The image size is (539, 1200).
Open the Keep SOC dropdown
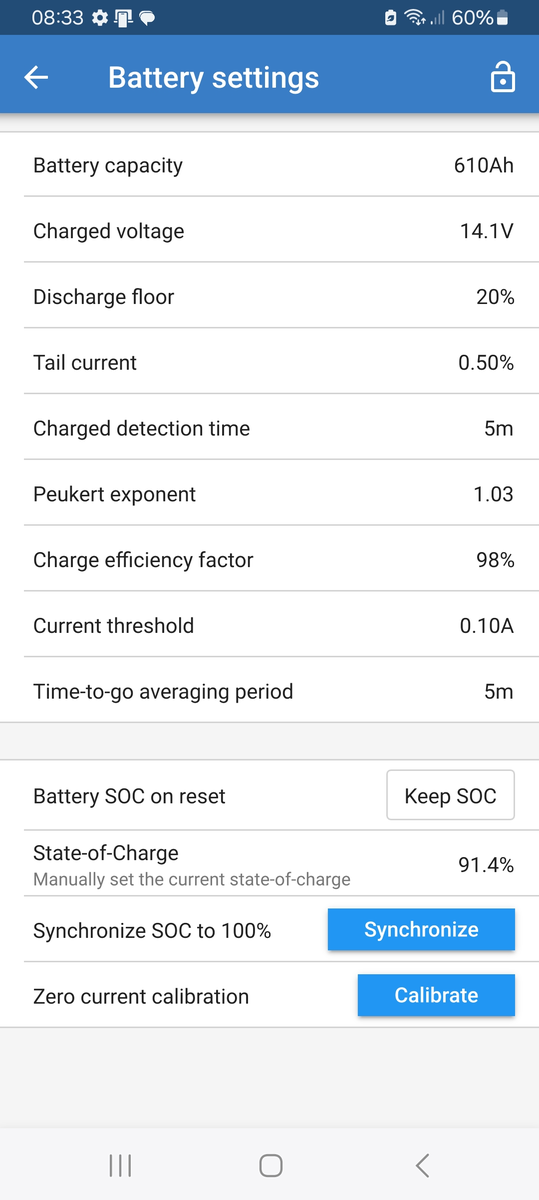tap(450, 796)
